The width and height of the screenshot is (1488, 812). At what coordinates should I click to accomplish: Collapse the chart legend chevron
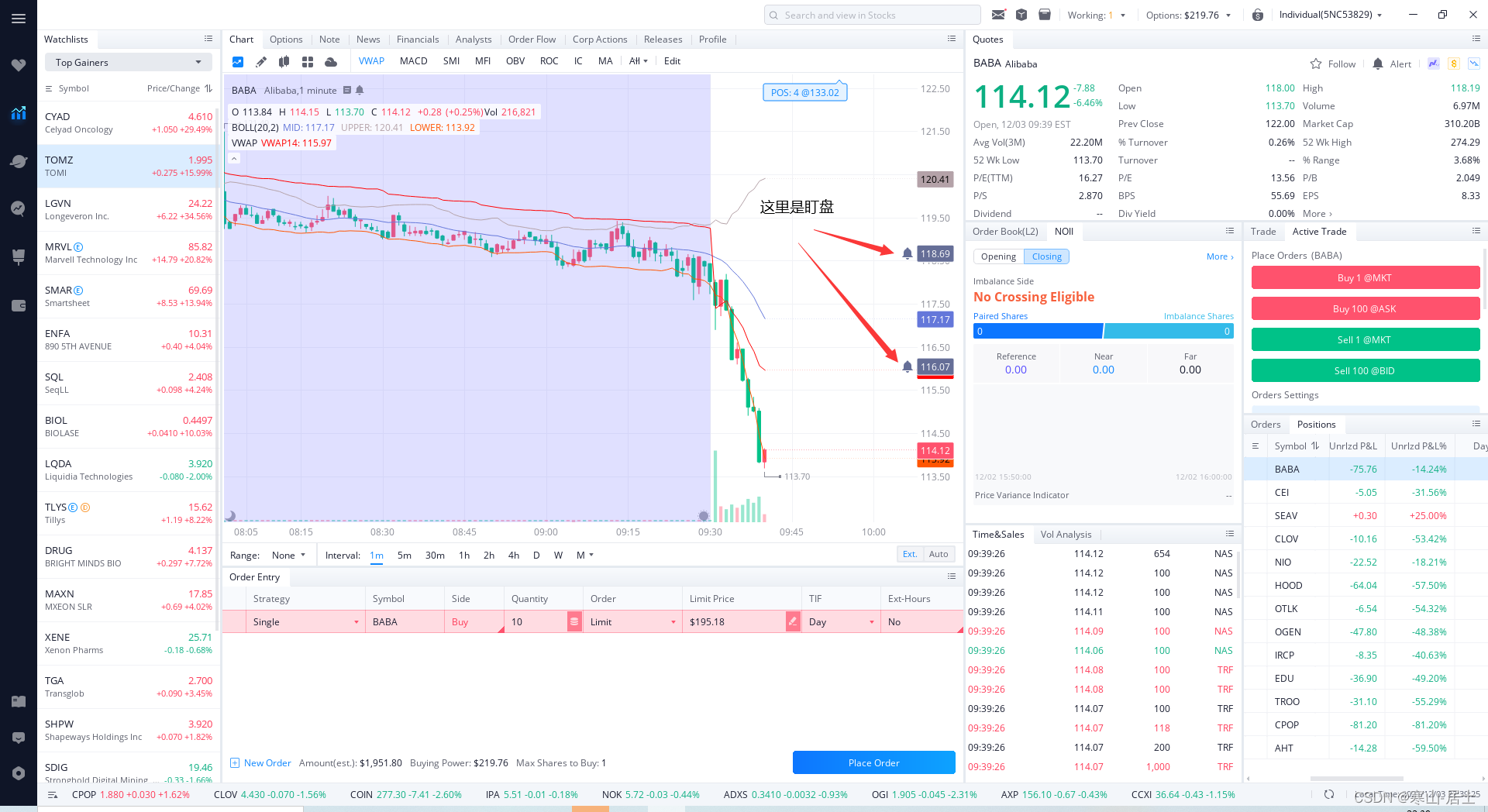[x=234, y=158]
